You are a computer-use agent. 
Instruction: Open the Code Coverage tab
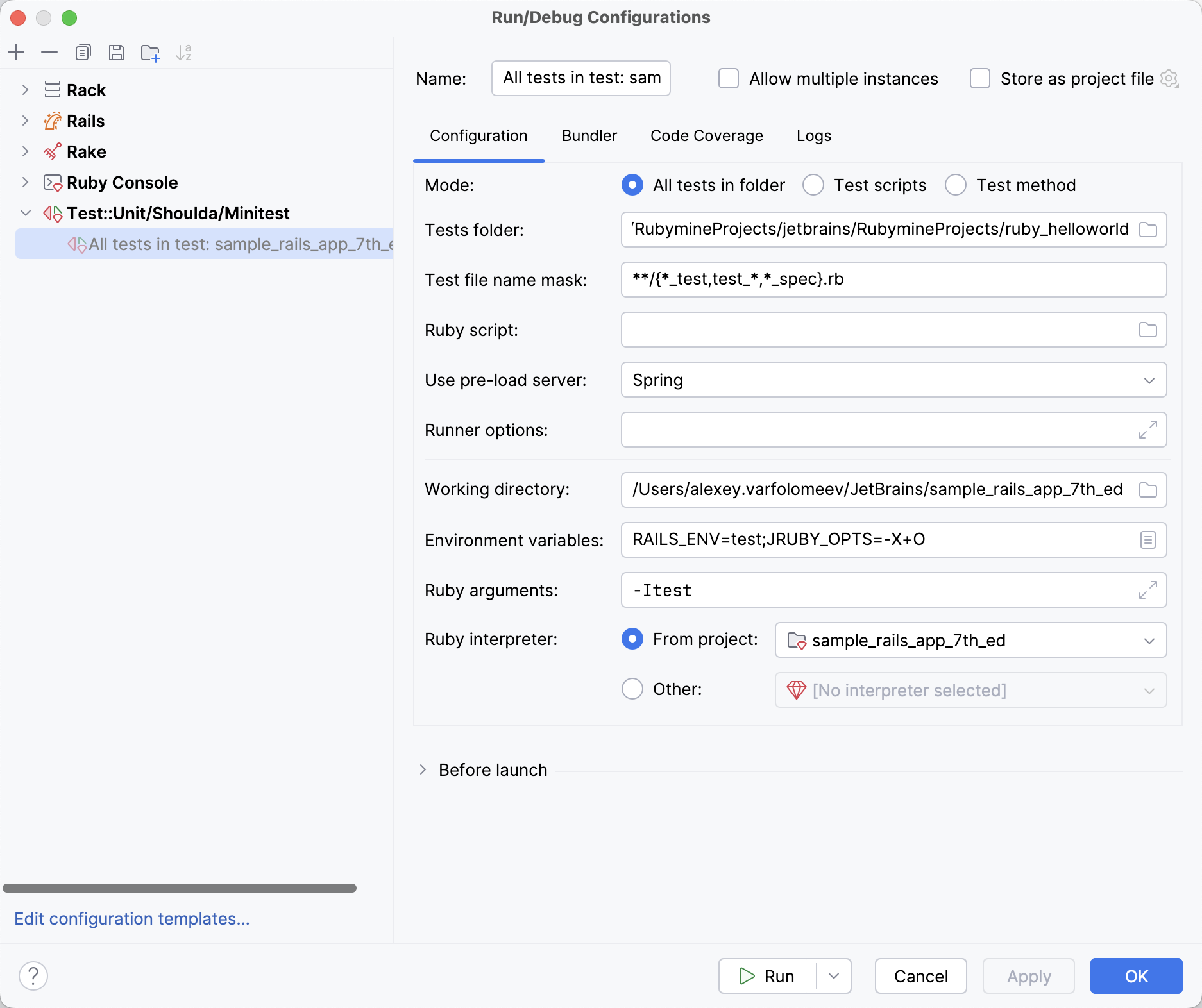[706, 135]
